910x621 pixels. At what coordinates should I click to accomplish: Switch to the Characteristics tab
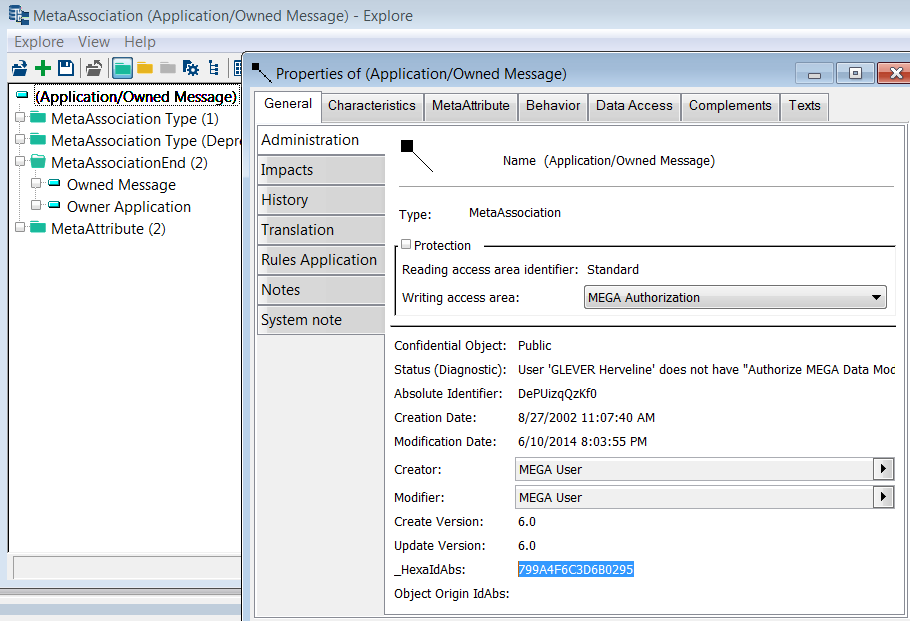371,106
